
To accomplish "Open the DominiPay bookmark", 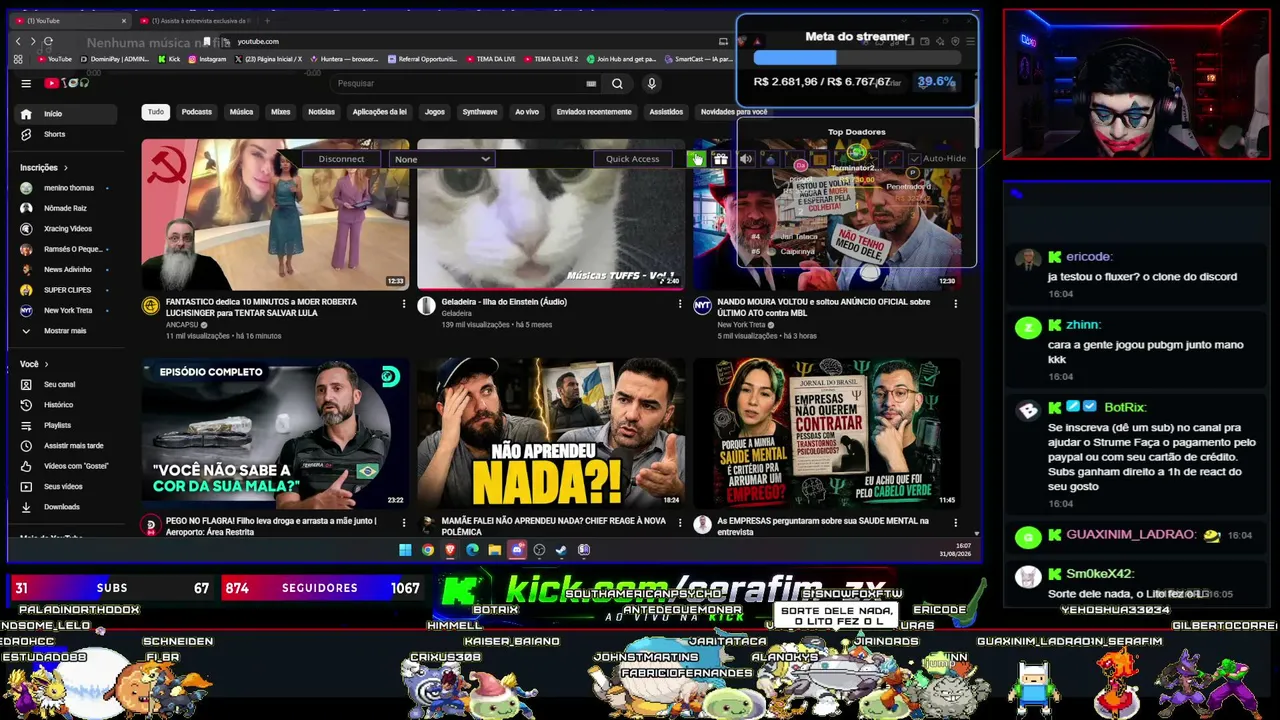I will point(115,59).
